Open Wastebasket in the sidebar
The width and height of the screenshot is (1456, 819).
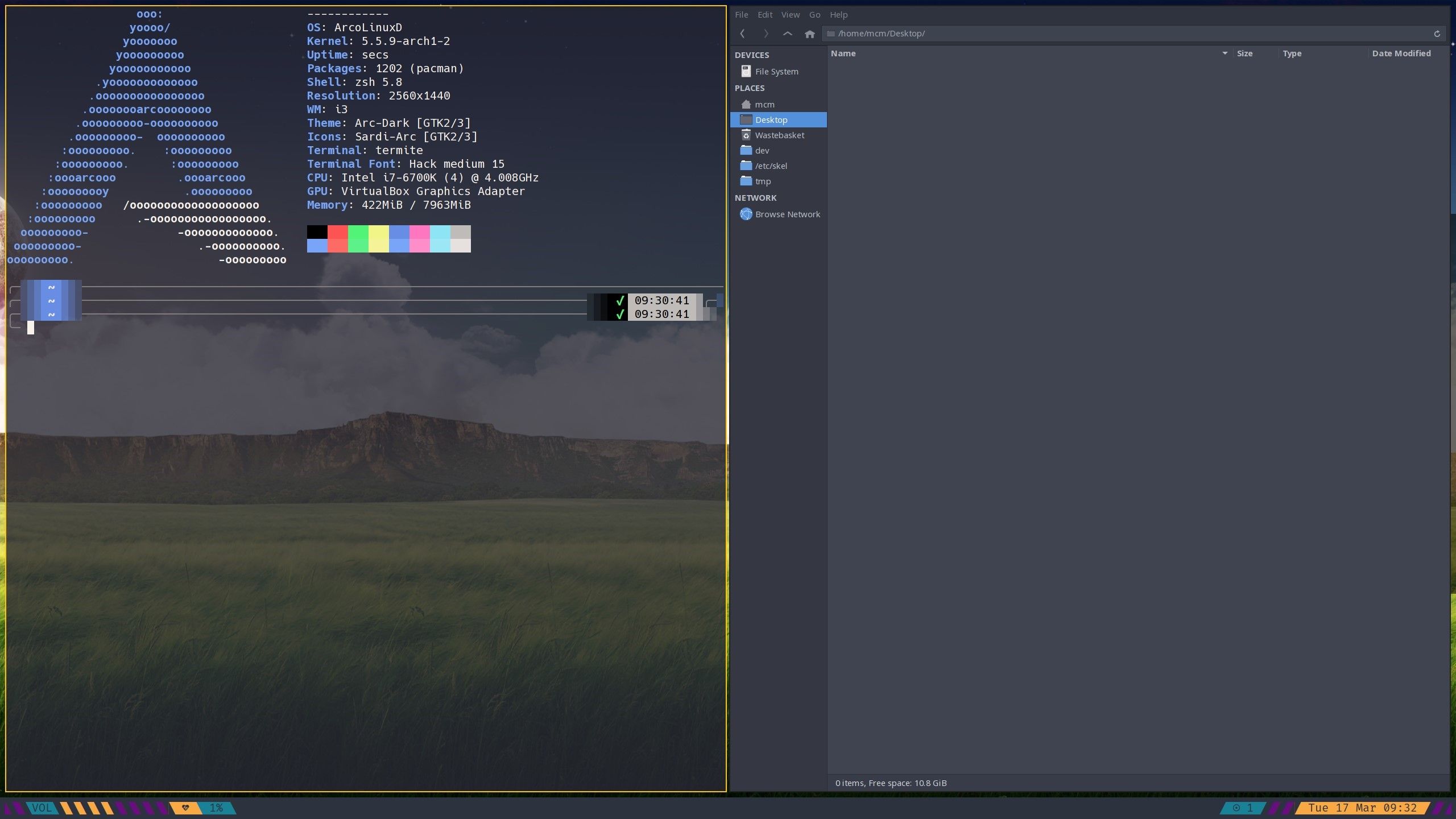pyautogui.click(x=779, y=135)
